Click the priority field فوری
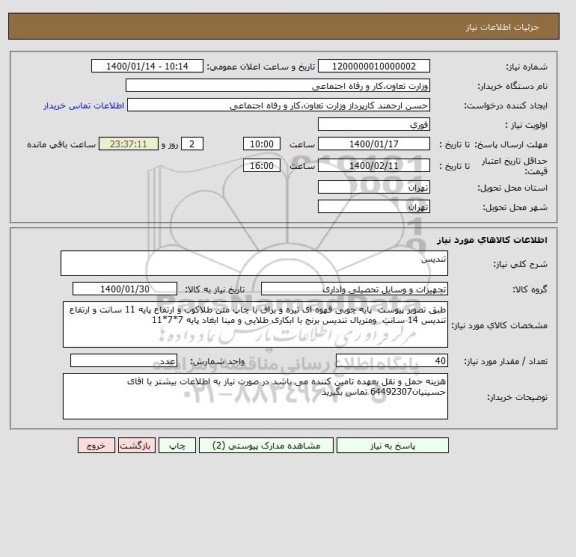 click(374, 125)
